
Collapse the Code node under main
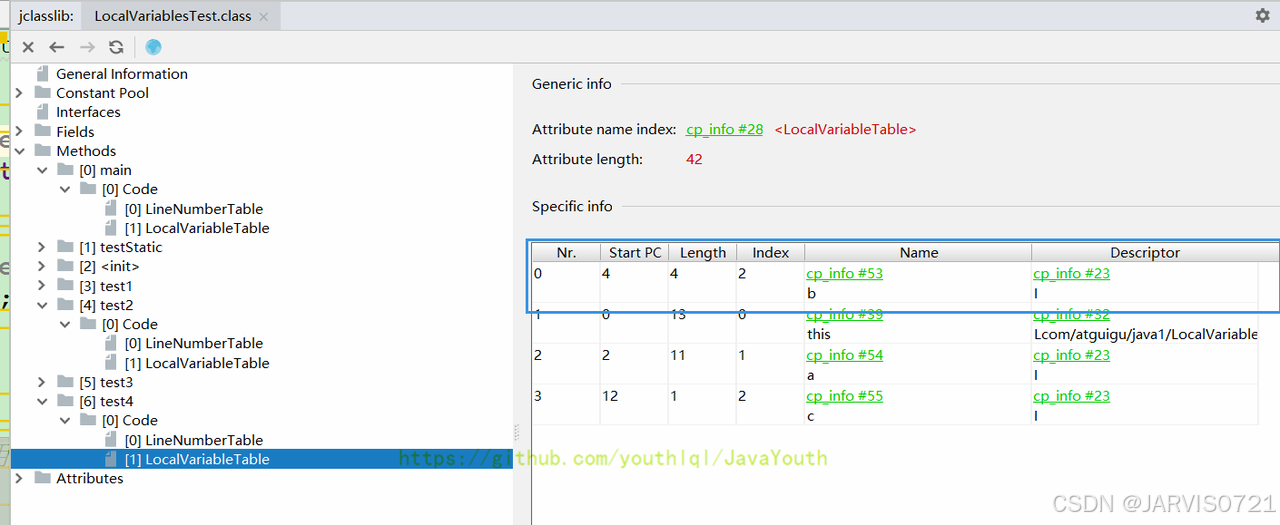[65, 189]
